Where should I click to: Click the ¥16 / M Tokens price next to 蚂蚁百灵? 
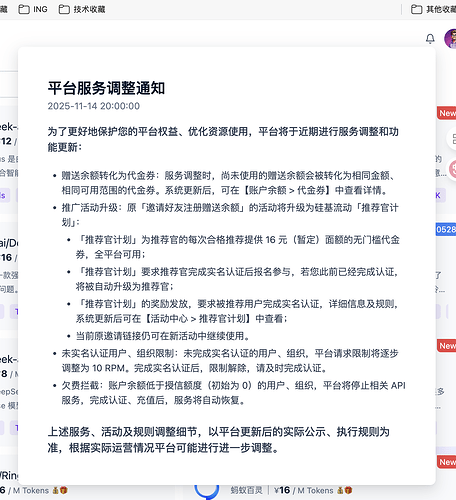(304, 490)
